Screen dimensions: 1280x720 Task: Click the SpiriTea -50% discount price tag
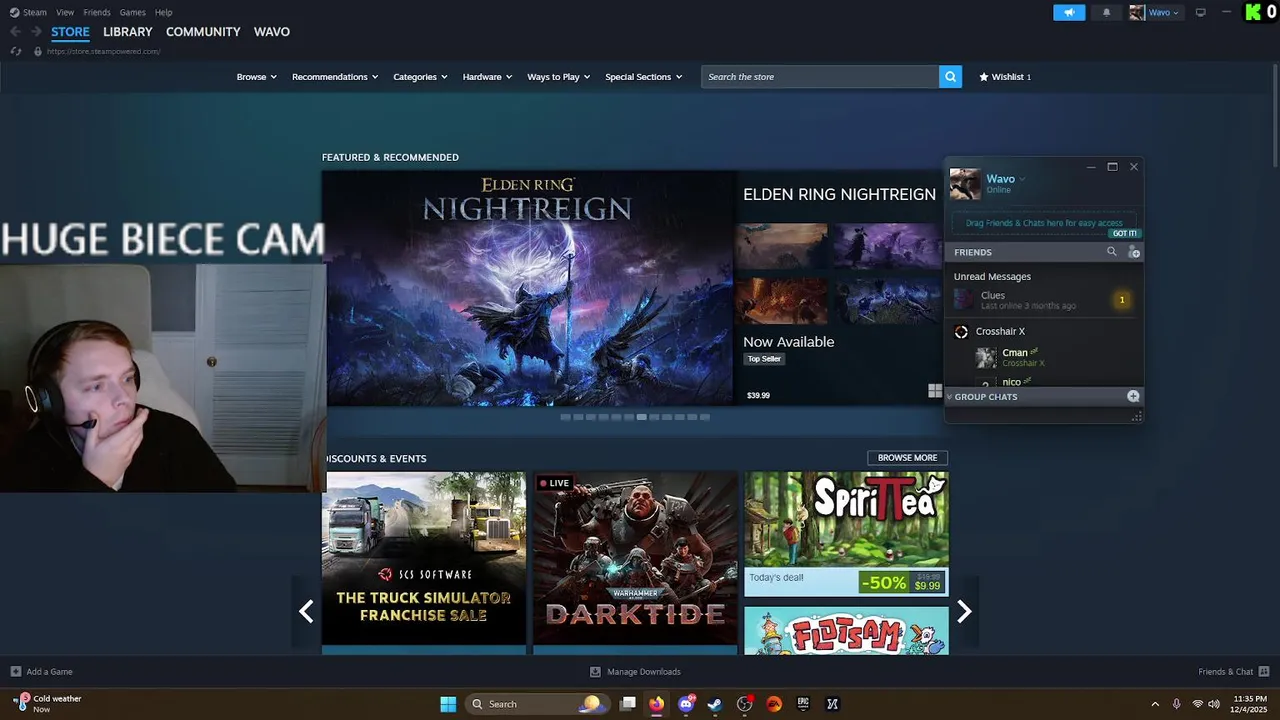point(903,582)
